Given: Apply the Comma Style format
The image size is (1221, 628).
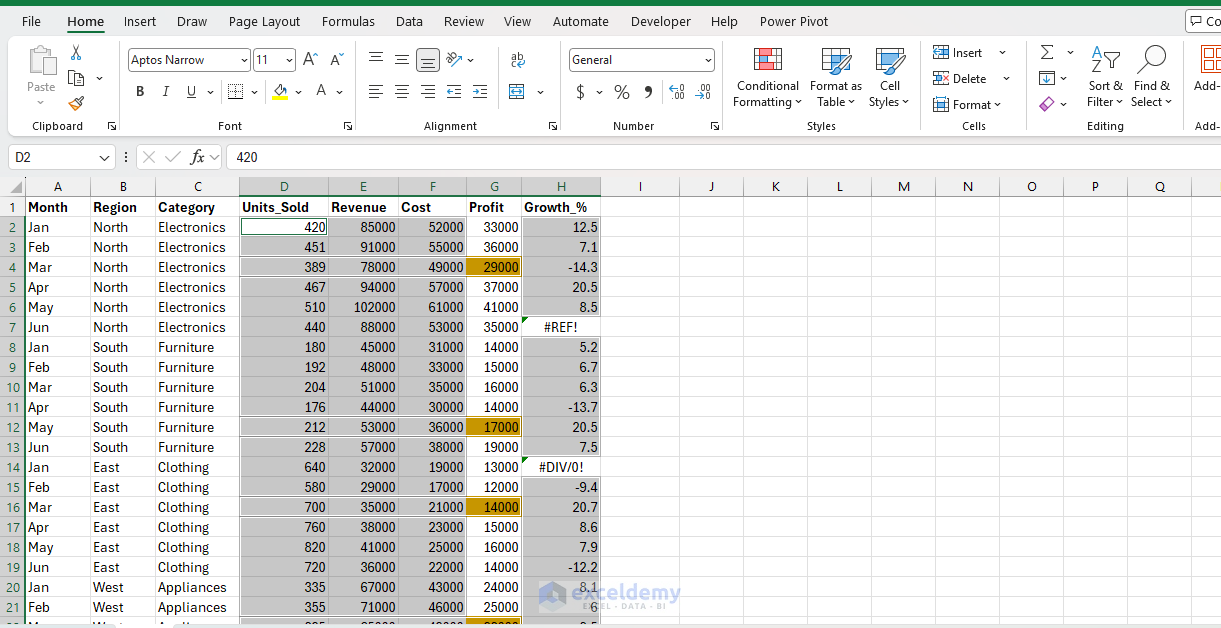Looking at the screenshot, I should click(x=648, y=92).
